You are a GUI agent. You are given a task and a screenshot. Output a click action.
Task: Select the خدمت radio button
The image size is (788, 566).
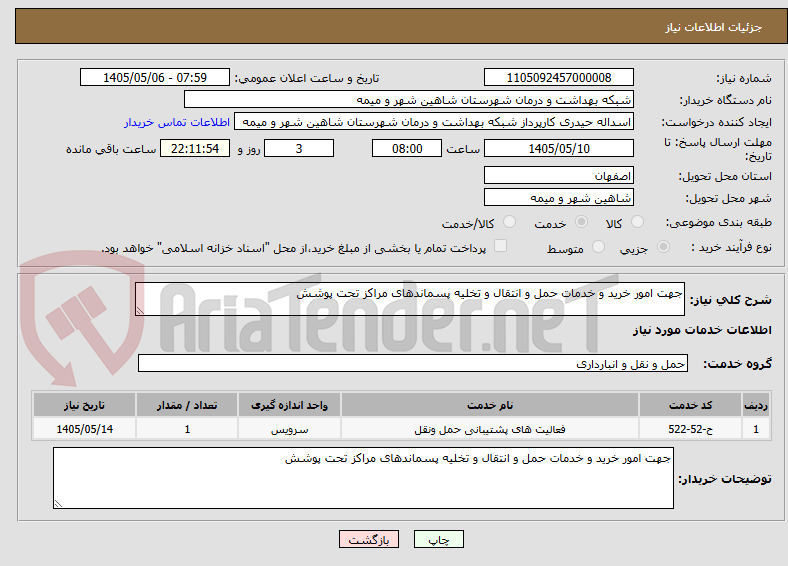(x=581, y=222)
